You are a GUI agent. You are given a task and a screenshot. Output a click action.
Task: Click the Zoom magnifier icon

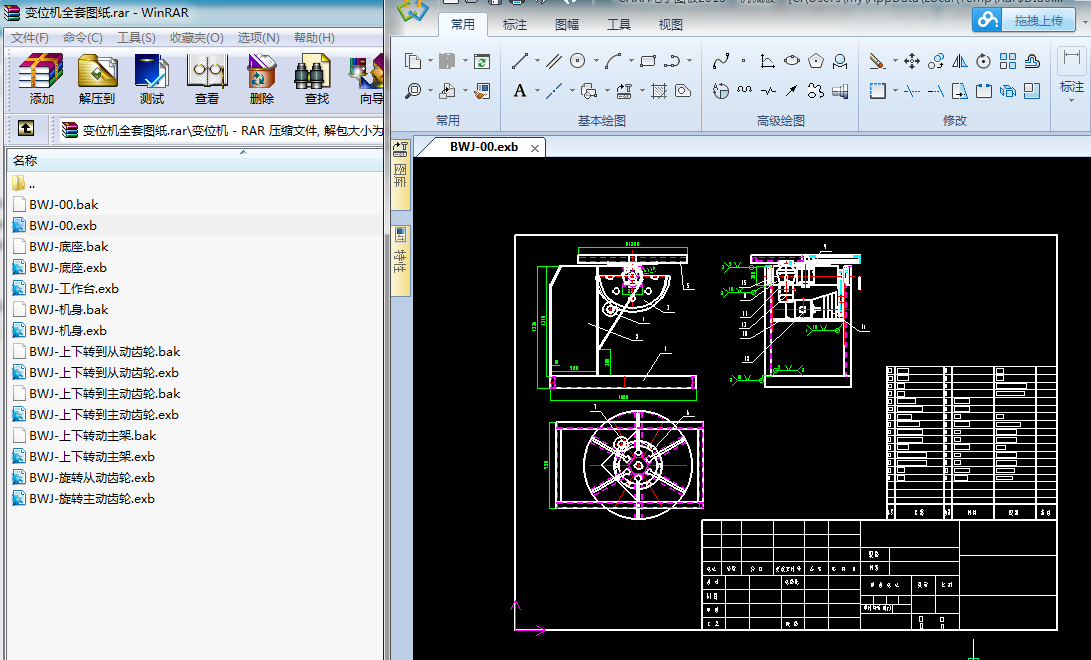(x=413, y=90)
